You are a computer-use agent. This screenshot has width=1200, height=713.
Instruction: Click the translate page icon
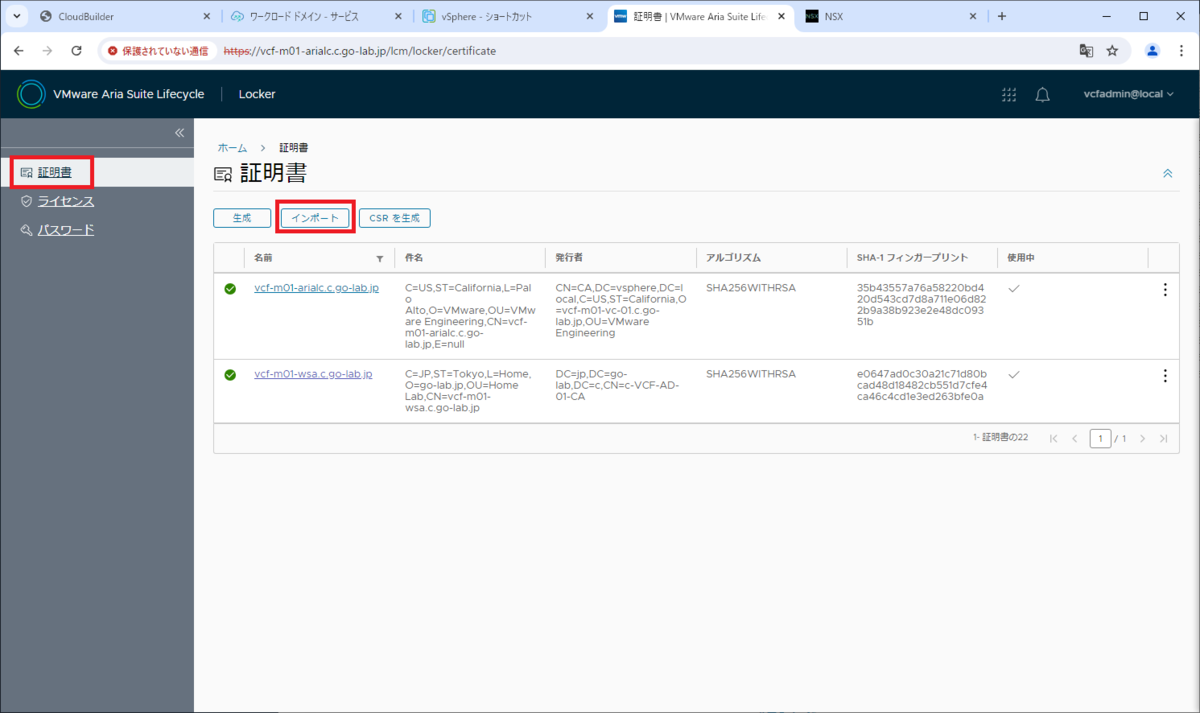click(1086, 50)
